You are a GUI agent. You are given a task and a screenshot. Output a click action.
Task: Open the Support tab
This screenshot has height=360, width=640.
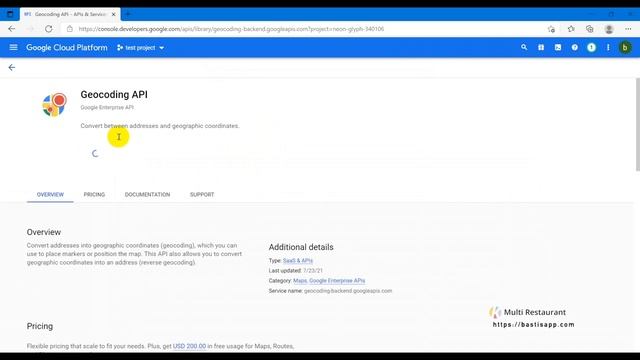pos(202,195)
